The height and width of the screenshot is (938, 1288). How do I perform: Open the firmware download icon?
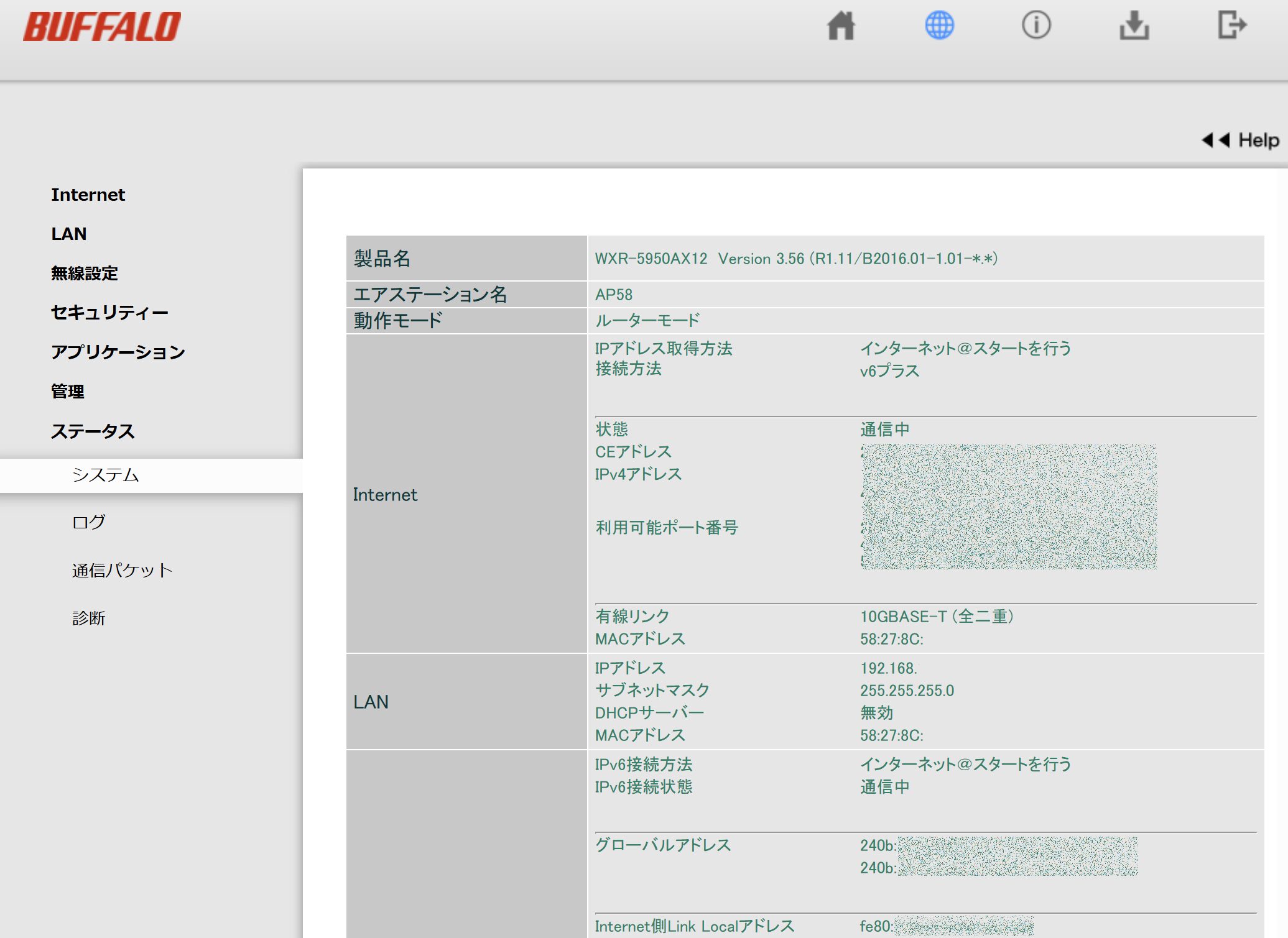(1134, 25)
